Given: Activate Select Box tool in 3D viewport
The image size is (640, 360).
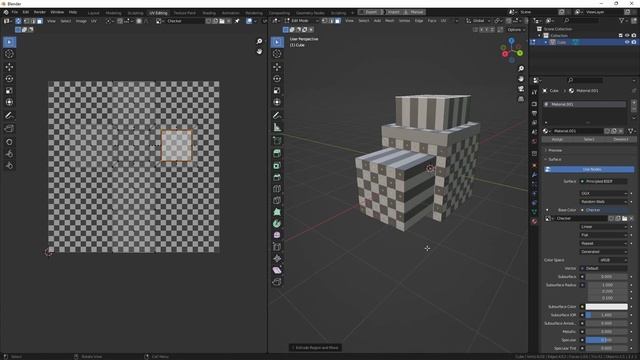Looking at the screenshot, I should 277,42.
